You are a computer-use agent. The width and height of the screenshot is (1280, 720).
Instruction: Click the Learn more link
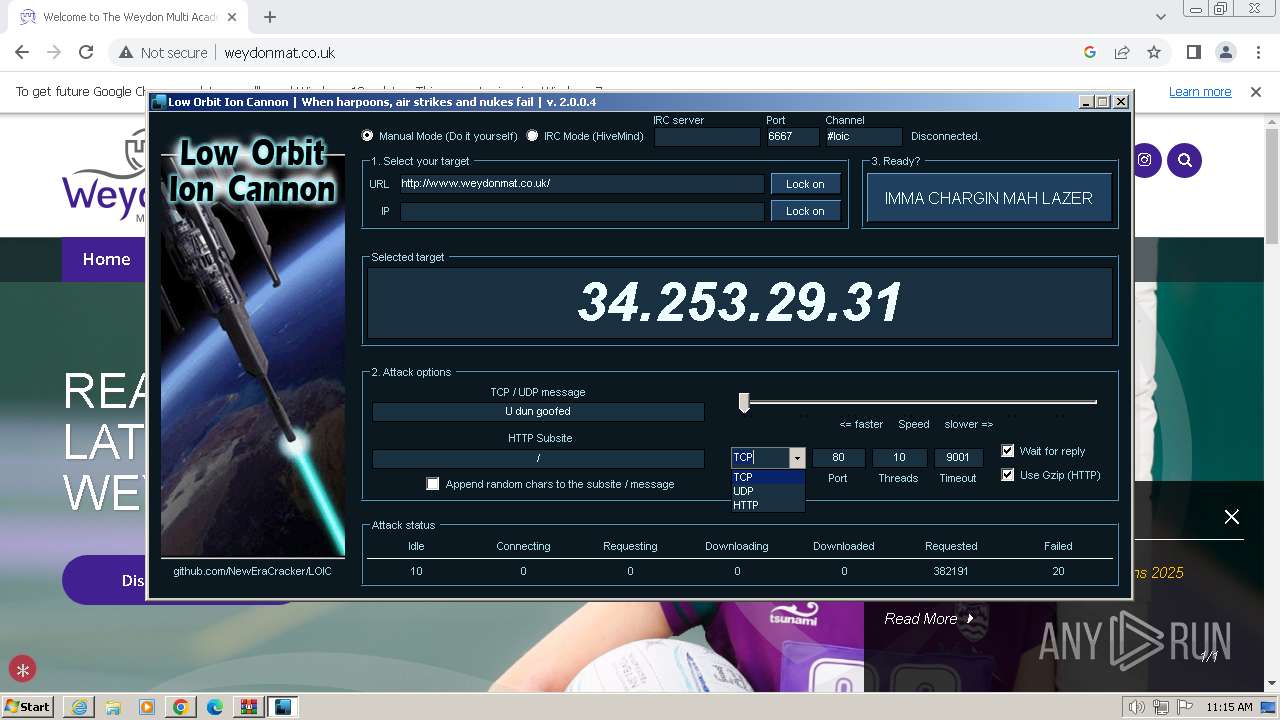[1200, 91]
